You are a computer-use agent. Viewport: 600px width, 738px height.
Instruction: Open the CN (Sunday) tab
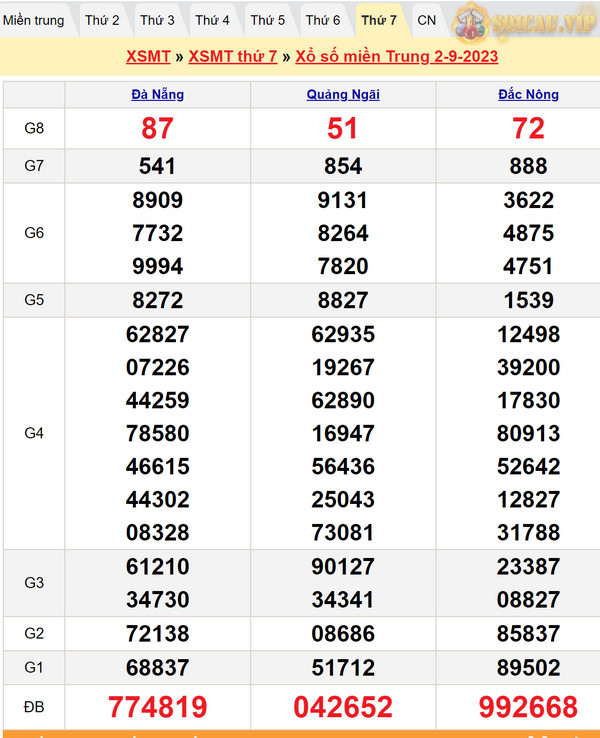426,20
